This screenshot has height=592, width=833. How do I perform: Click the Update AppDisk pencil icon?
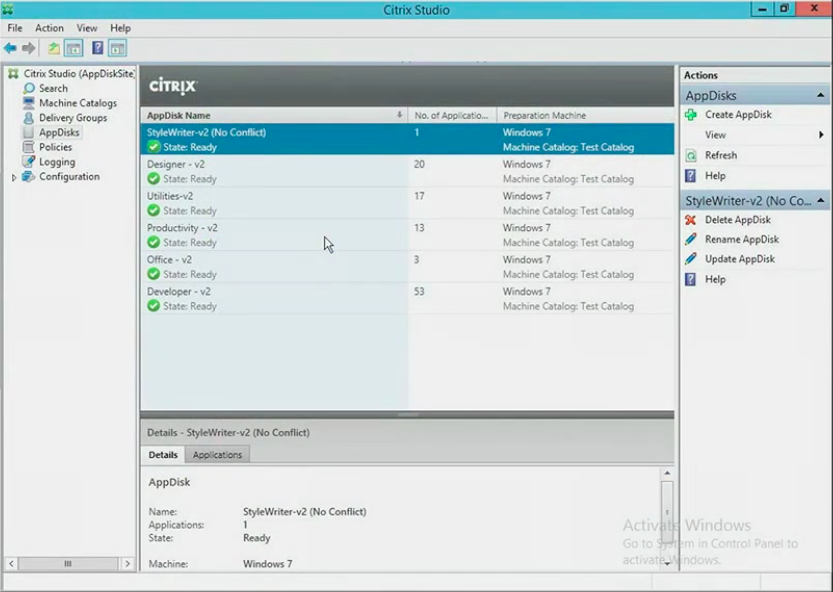pos(691,259)
